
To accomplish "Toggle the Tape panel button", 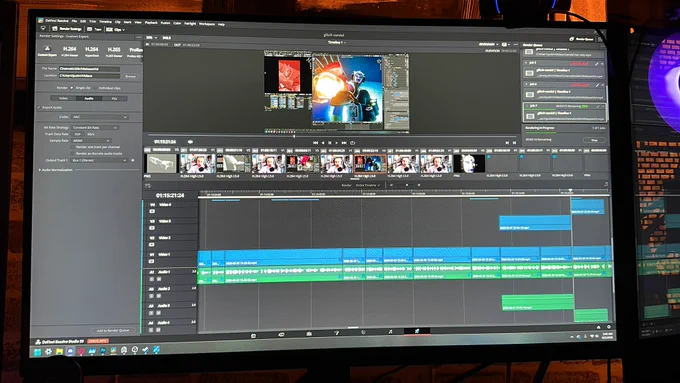I will coord(94,29).
